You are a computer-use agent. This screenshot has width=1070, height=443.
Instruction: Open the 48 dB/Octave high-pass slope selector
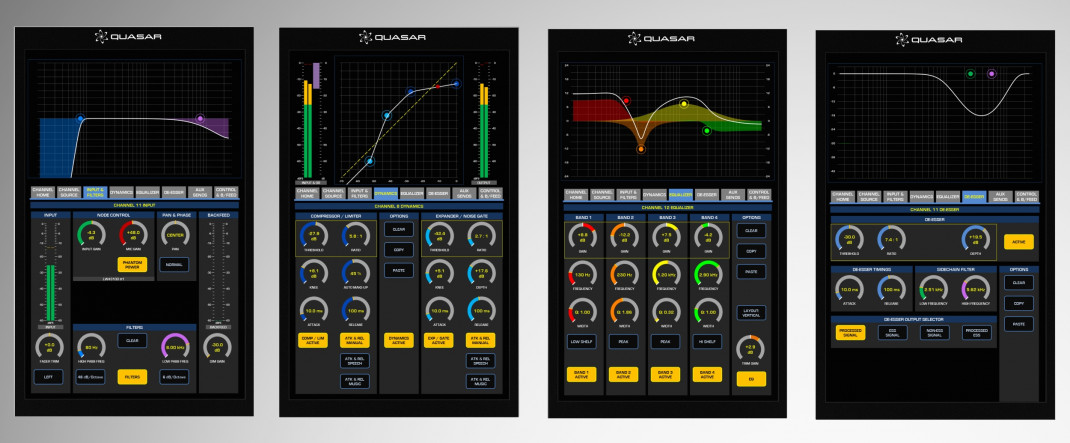(92, 377)
